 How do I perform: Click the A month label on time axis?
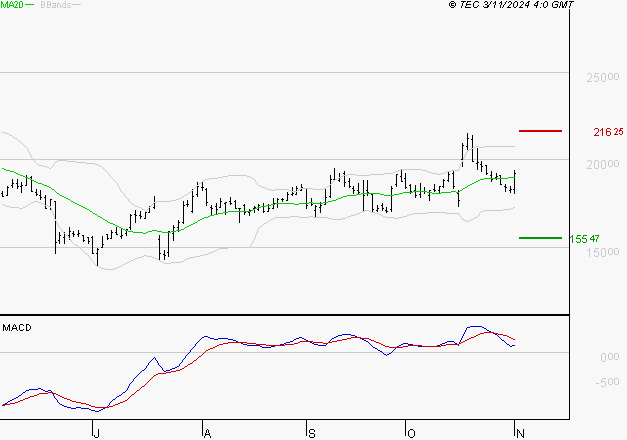pos(207,434)
